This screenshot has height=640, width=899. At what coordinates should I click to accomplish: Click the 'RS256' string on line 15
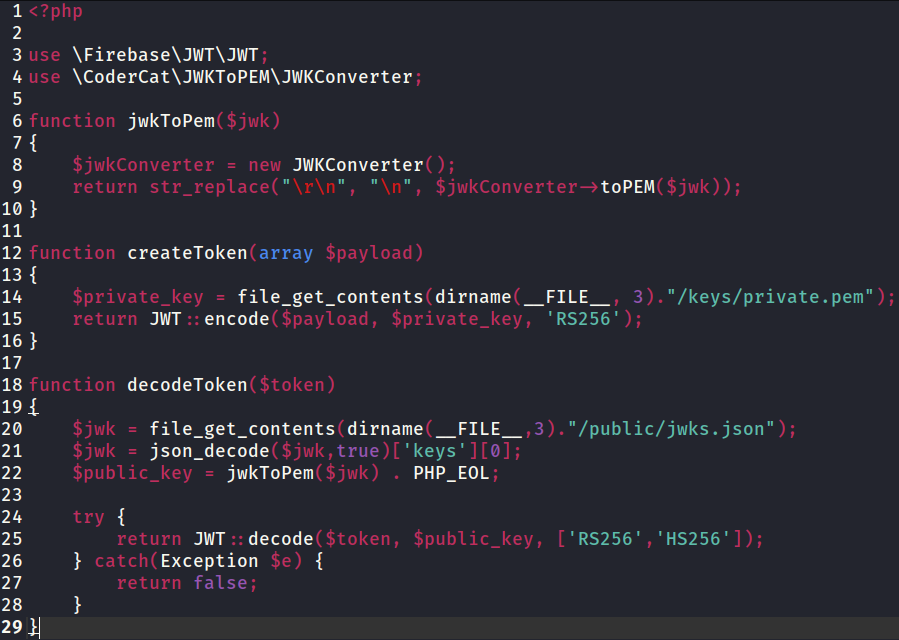pyautogui.click(x=584, y=319)
